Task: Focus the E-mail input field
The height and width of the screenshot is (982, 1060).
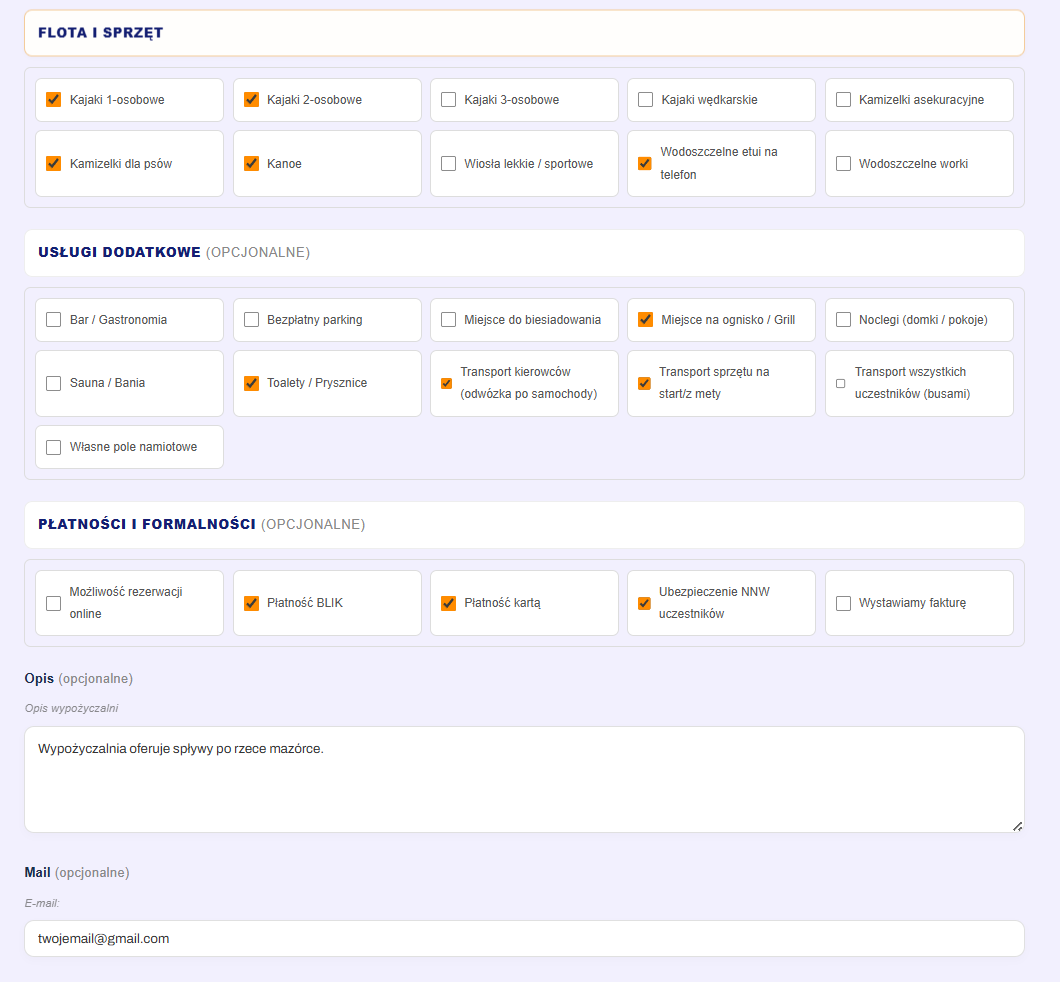Action: pos(523,939)
